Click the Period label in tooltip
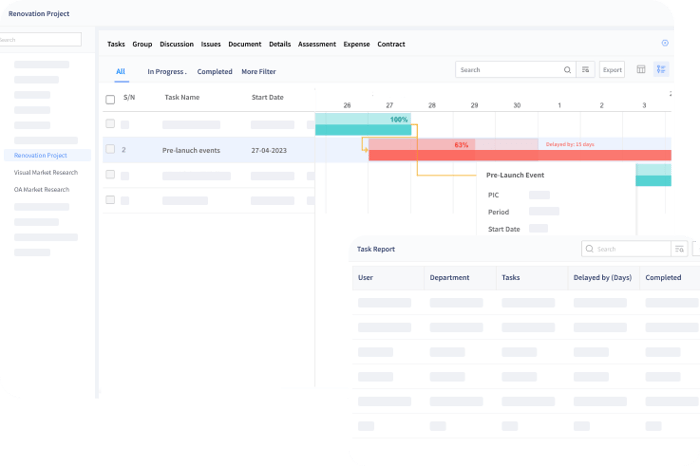This screenshot has height=466, width=700. coord(498,212)
